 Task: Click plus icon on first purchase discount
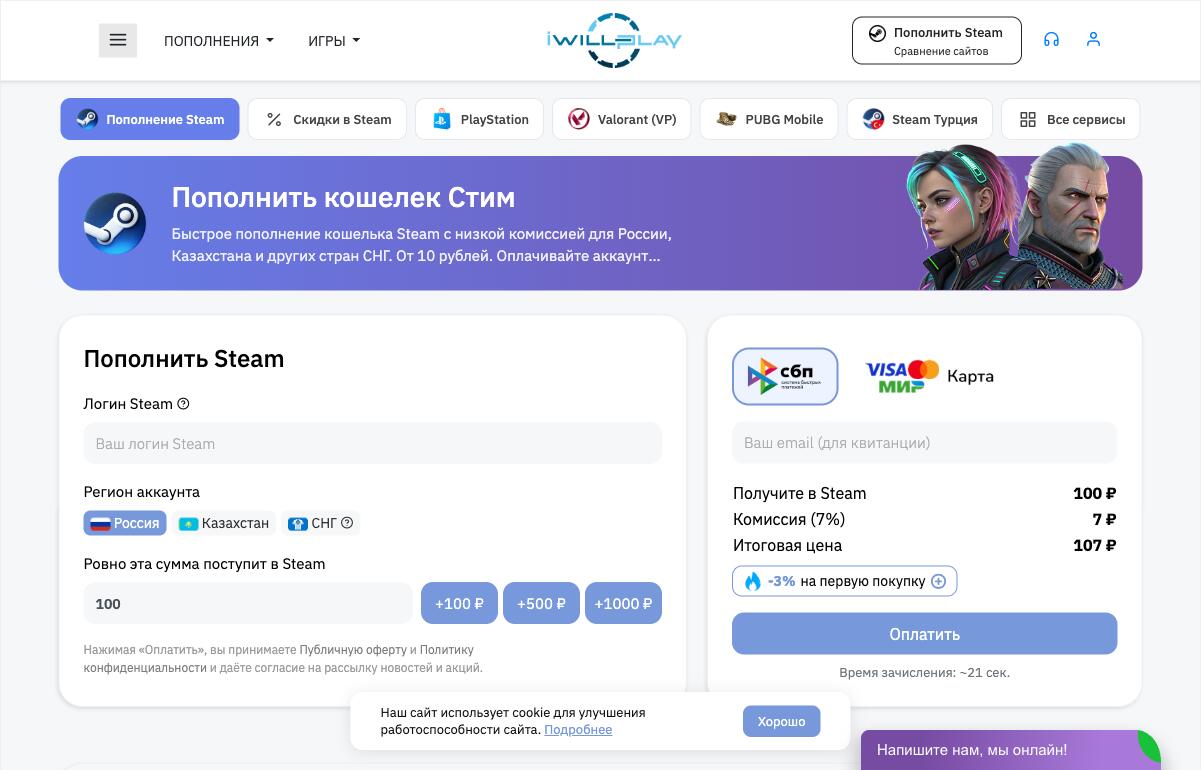click(938, 581)
